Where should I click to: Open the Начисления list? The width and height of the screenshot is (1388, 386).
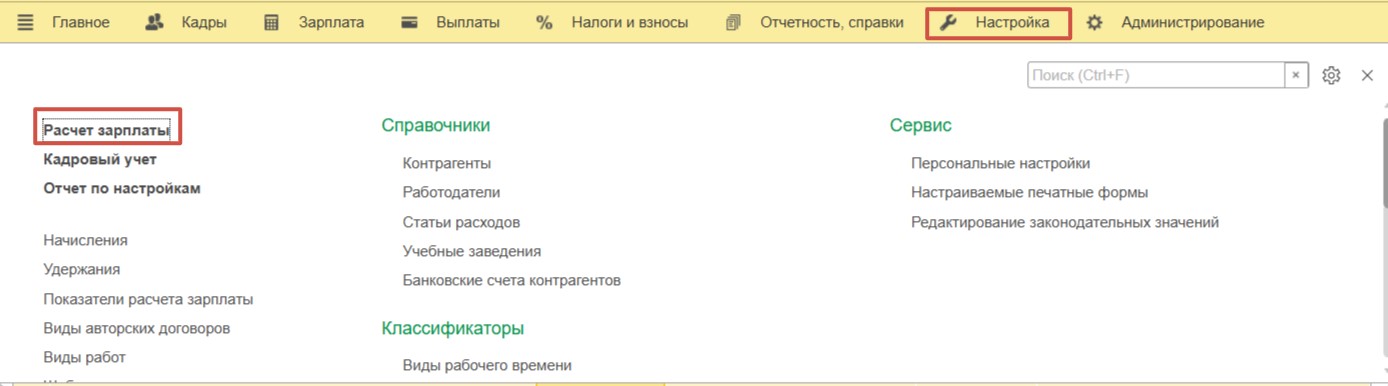85,240
